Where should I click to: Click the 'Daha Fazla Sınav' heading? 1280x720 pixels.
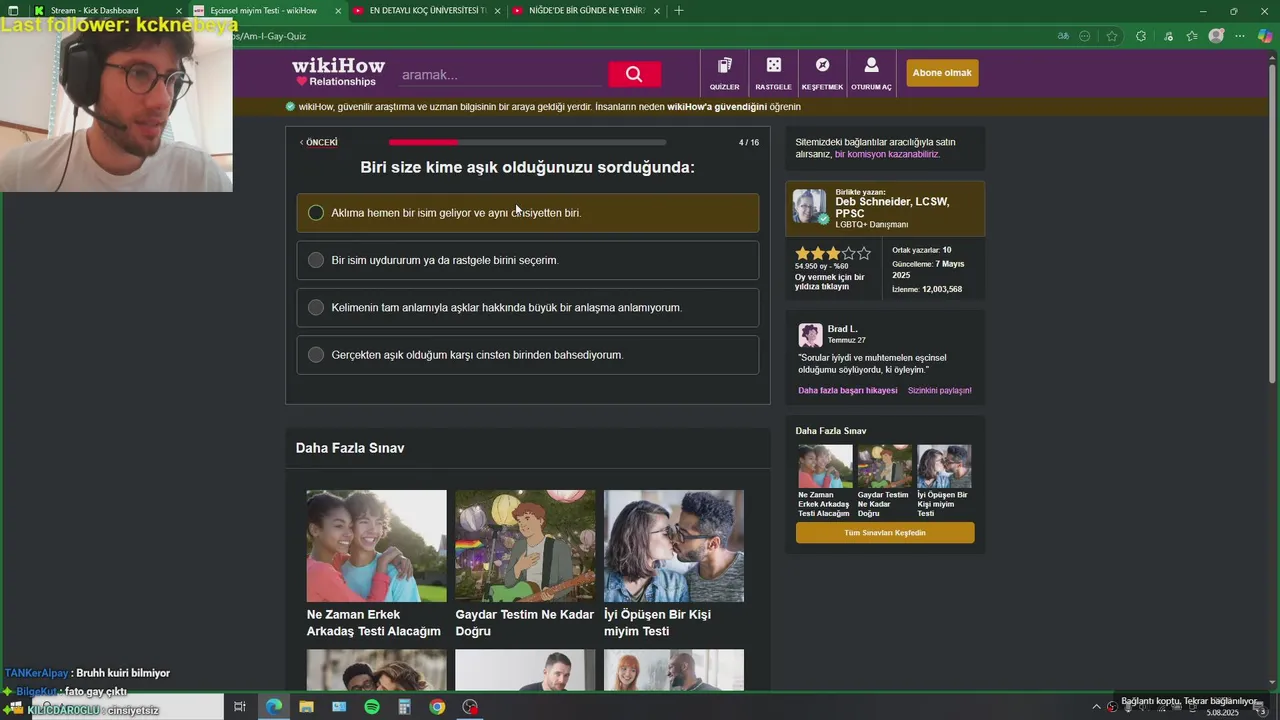click(350, 448)
